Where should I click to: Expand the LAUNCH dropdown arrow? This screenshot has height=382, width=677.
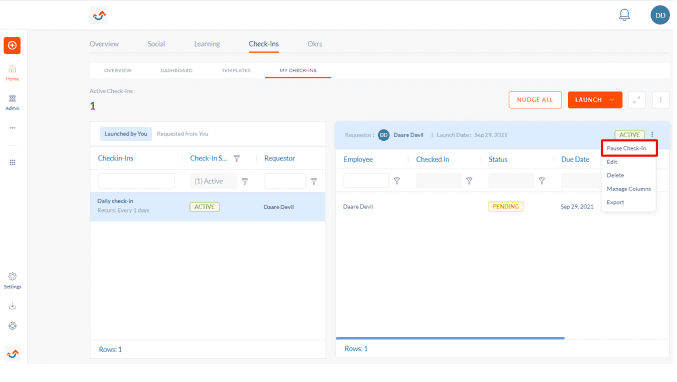[612, 100]
